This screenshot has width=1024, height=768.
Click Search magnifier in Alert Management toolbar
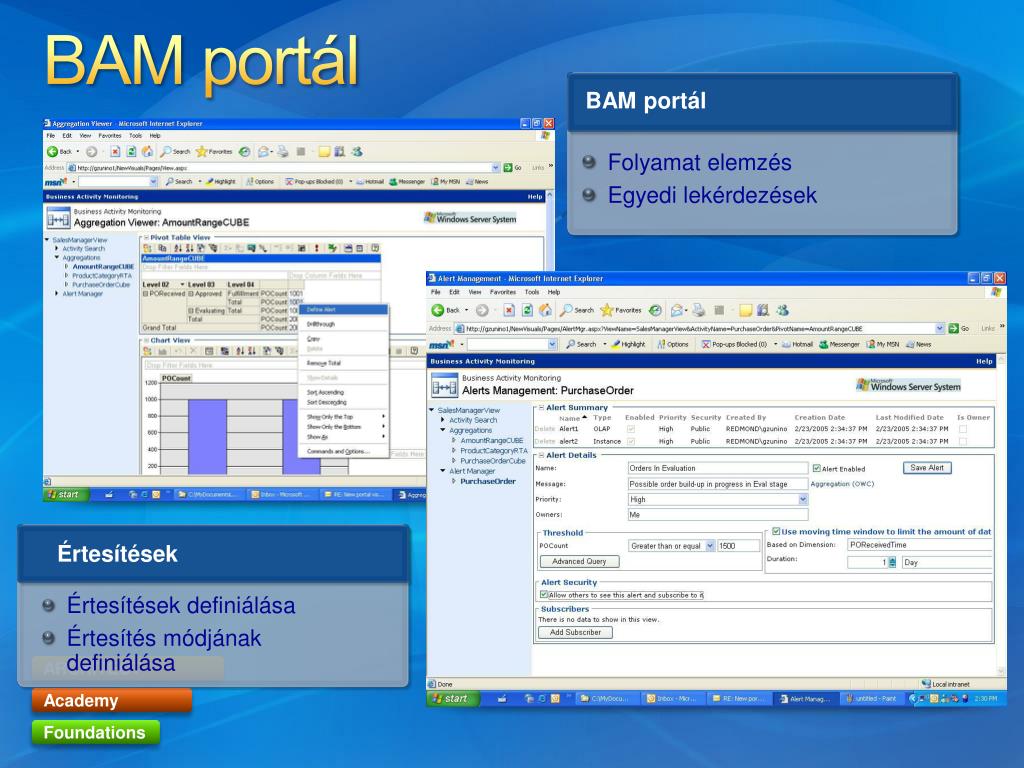[x=566, y=310]
